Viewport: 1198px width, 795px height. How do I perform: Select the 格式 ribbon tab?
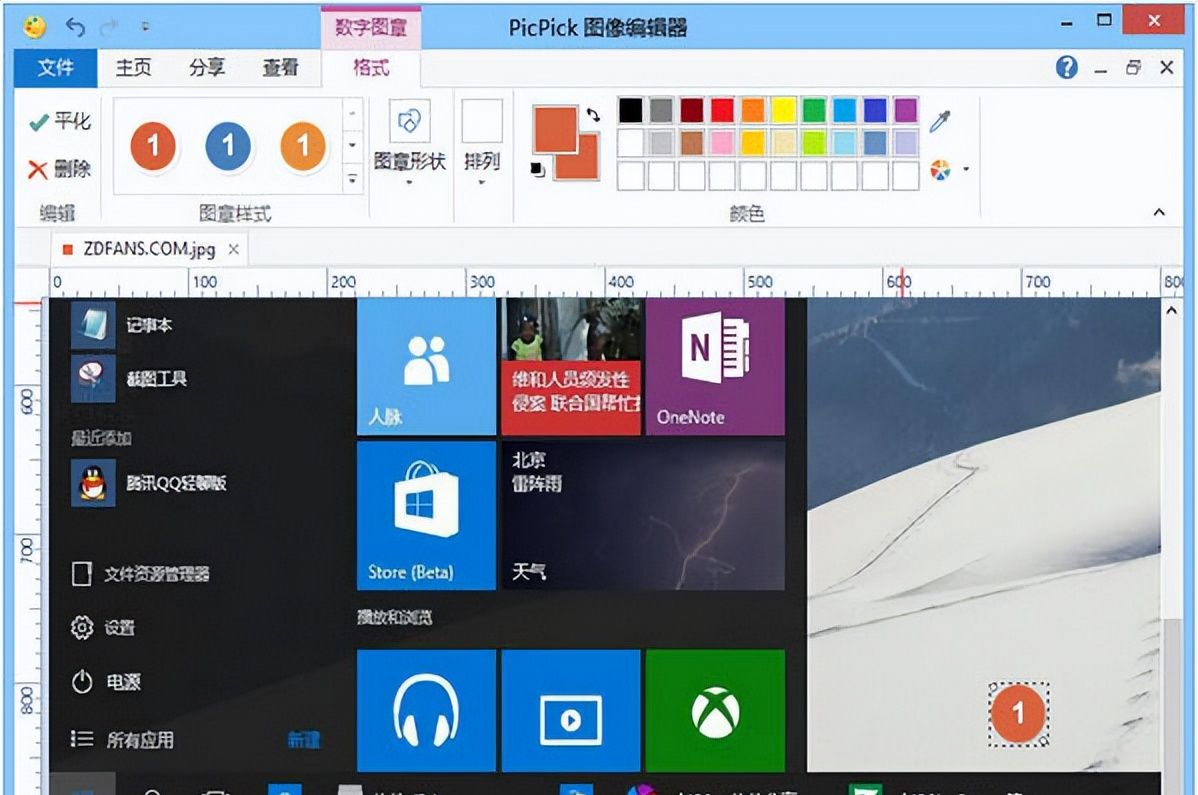tap(371, 68)
